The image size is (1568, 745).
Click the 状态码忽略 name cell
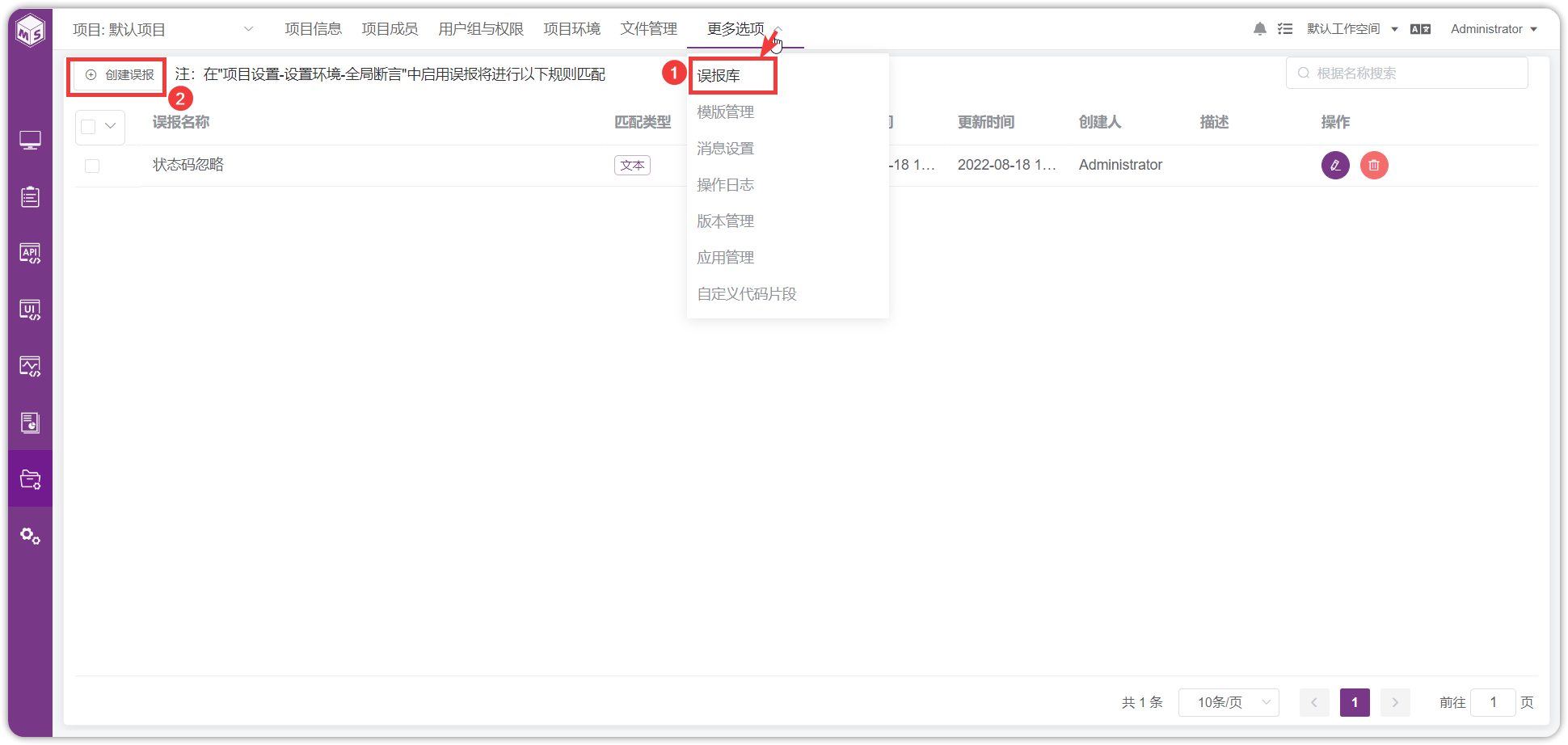[188, 165]
